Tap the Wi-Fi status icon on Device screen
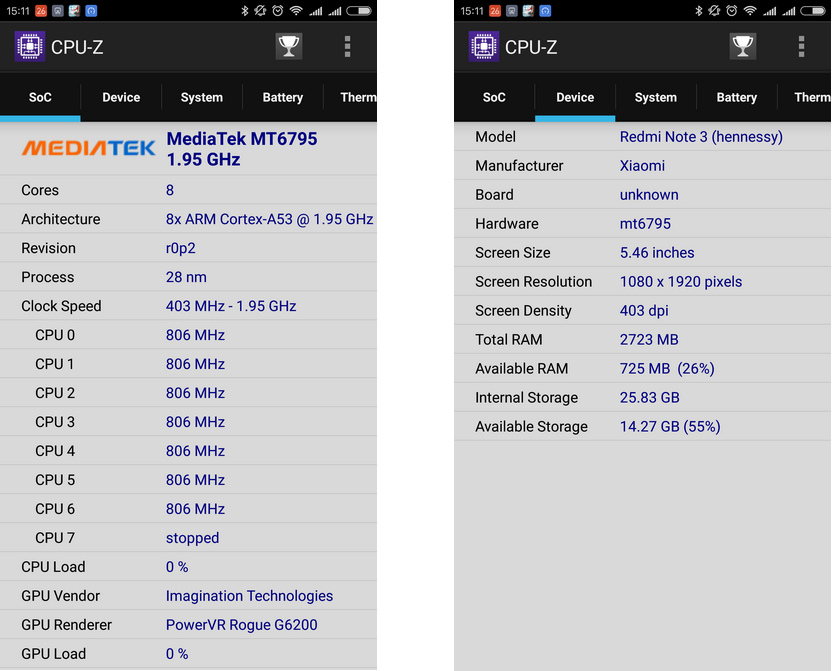834x671 pixels. pos(750,11)
